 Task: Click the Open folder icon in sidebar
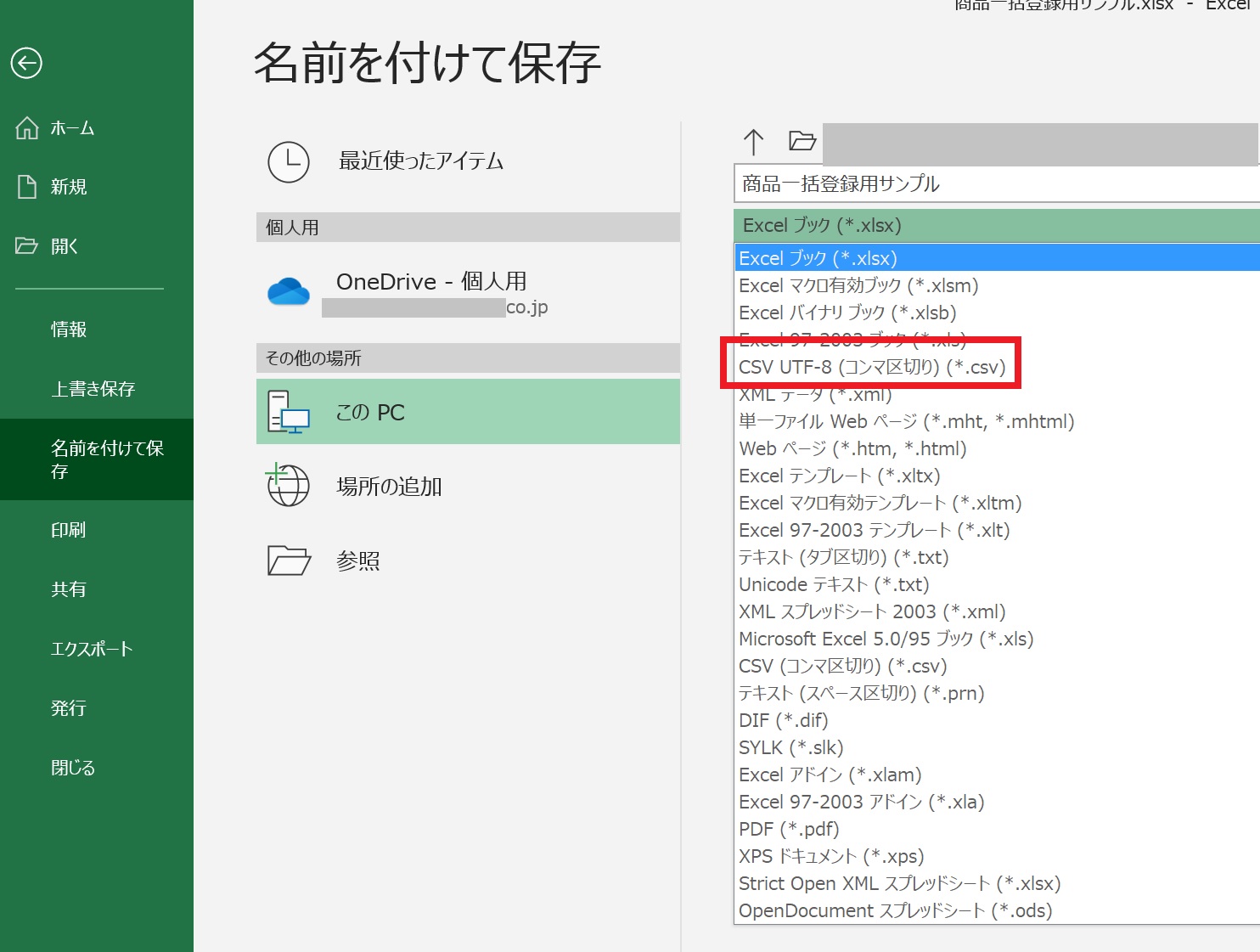click(x=27, y=246)
